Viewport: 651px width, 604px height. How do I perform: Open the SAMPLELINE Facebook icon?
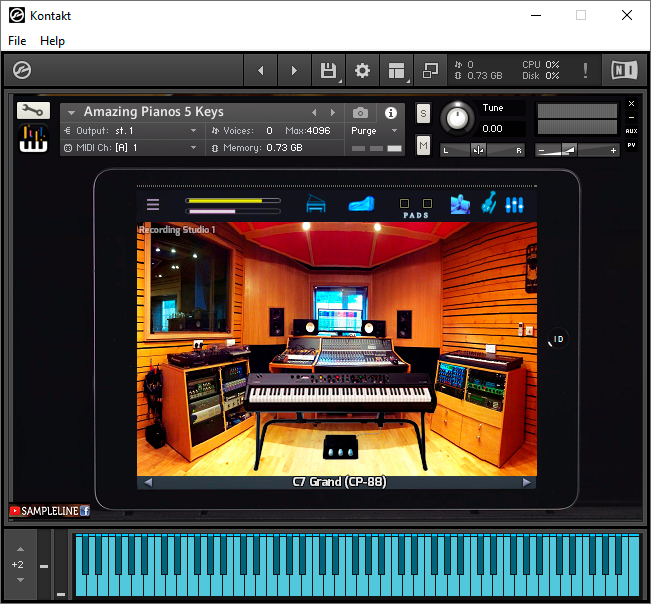[x=85, y=511]
